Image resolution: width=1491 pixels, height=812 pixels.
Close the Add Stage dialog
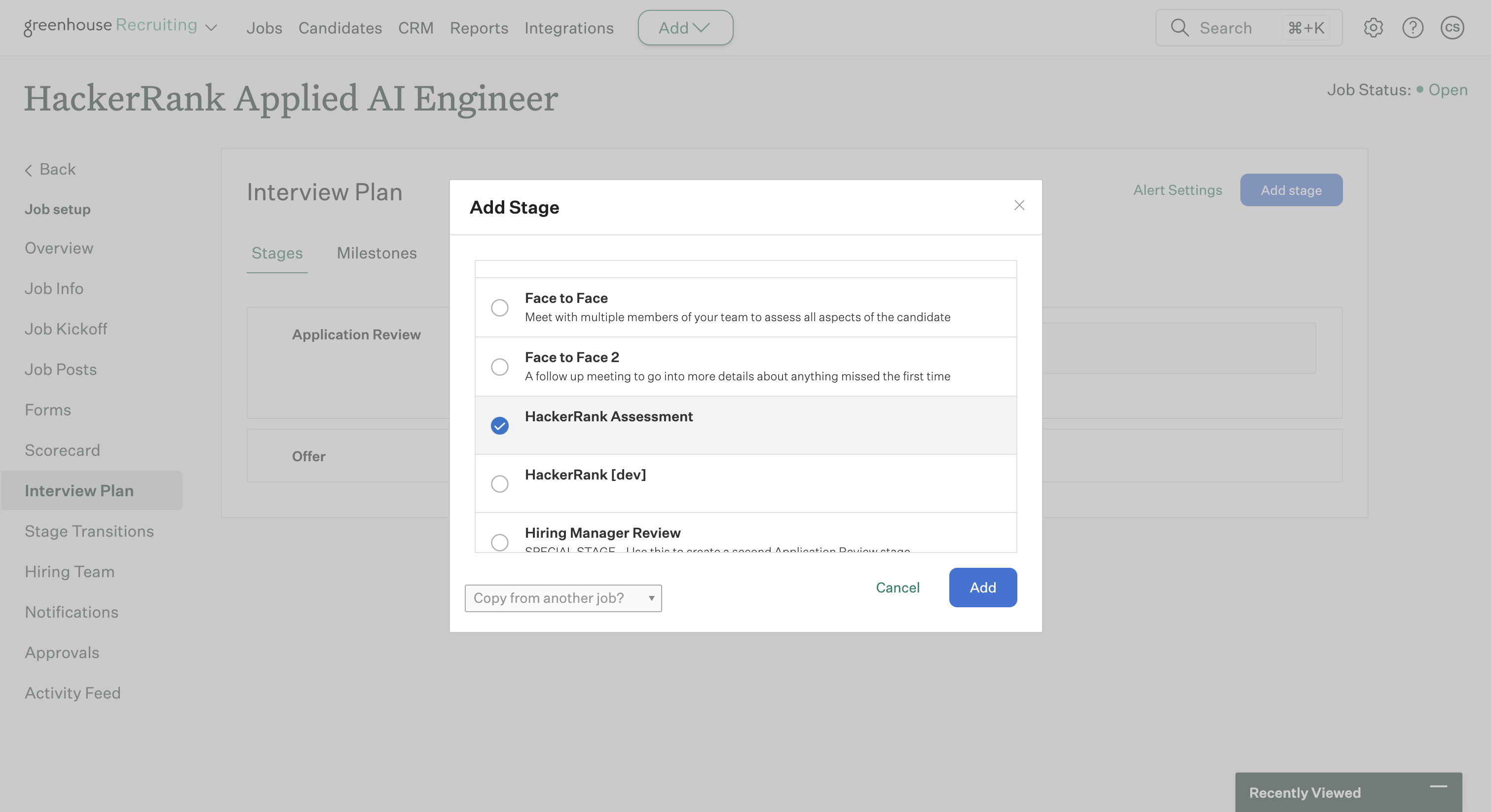[x=1019, y=205]
